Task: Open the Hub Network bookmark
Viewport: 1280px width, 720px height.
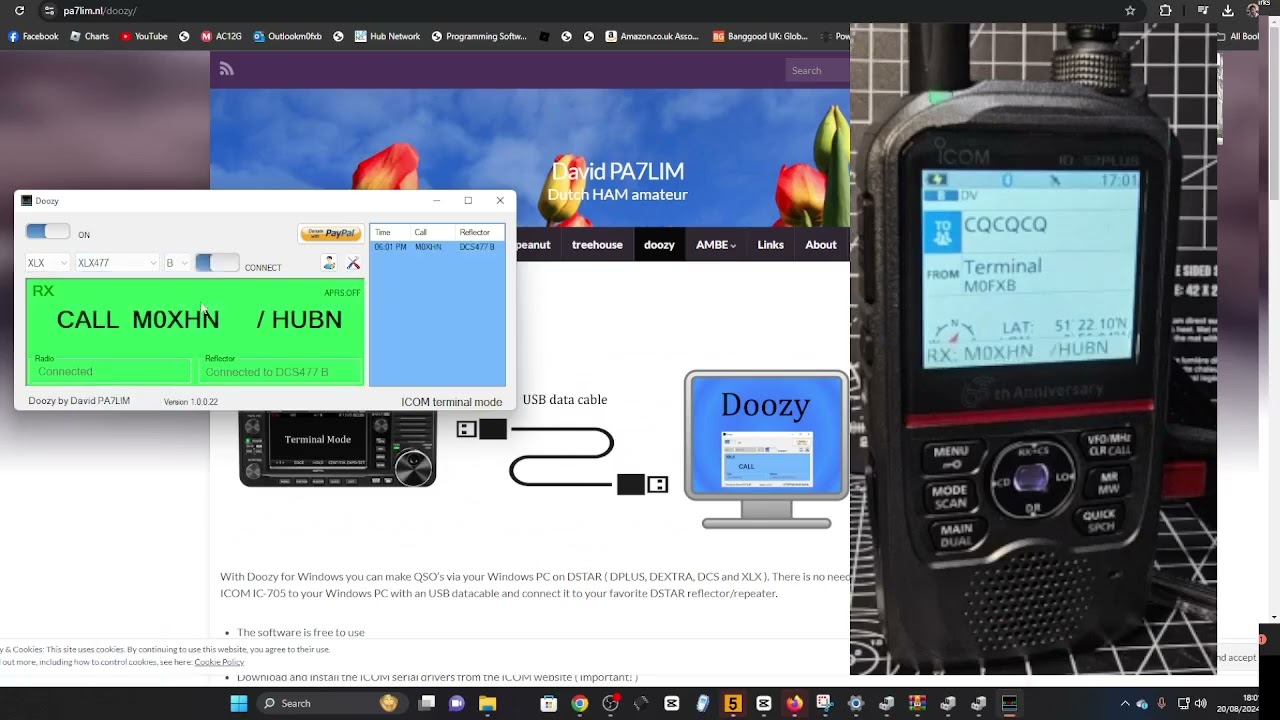Action: coord(387,36)
